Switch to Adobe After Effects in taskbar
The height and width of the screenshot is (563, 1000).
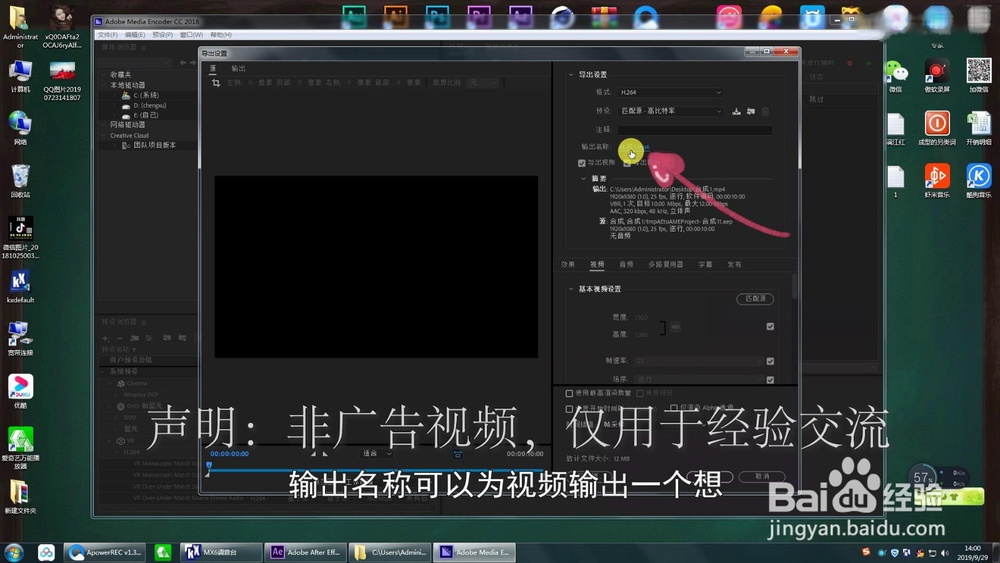click(305, 552)
